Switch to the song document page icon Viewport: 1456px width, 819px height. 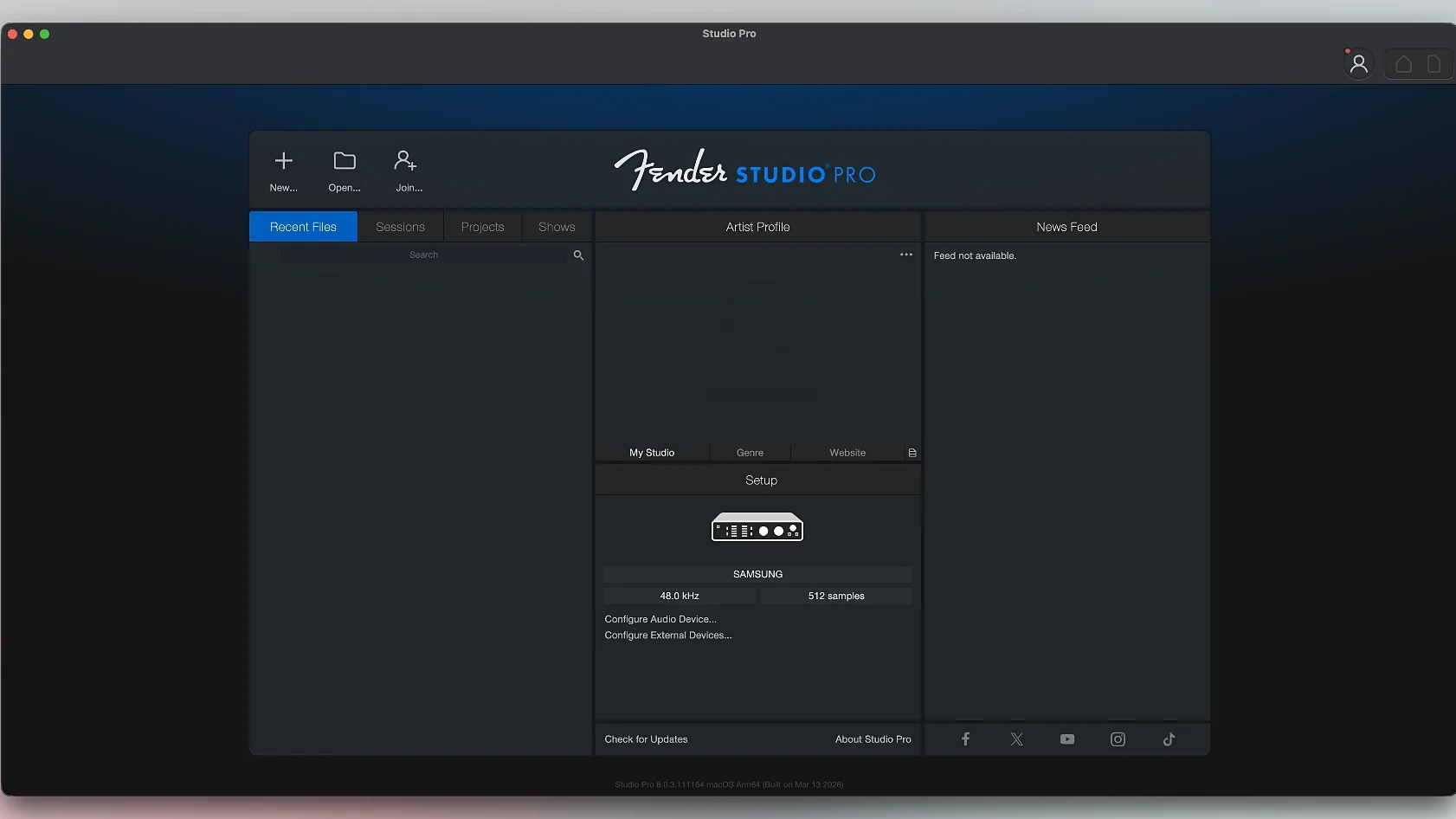(x=1433, y=64)
